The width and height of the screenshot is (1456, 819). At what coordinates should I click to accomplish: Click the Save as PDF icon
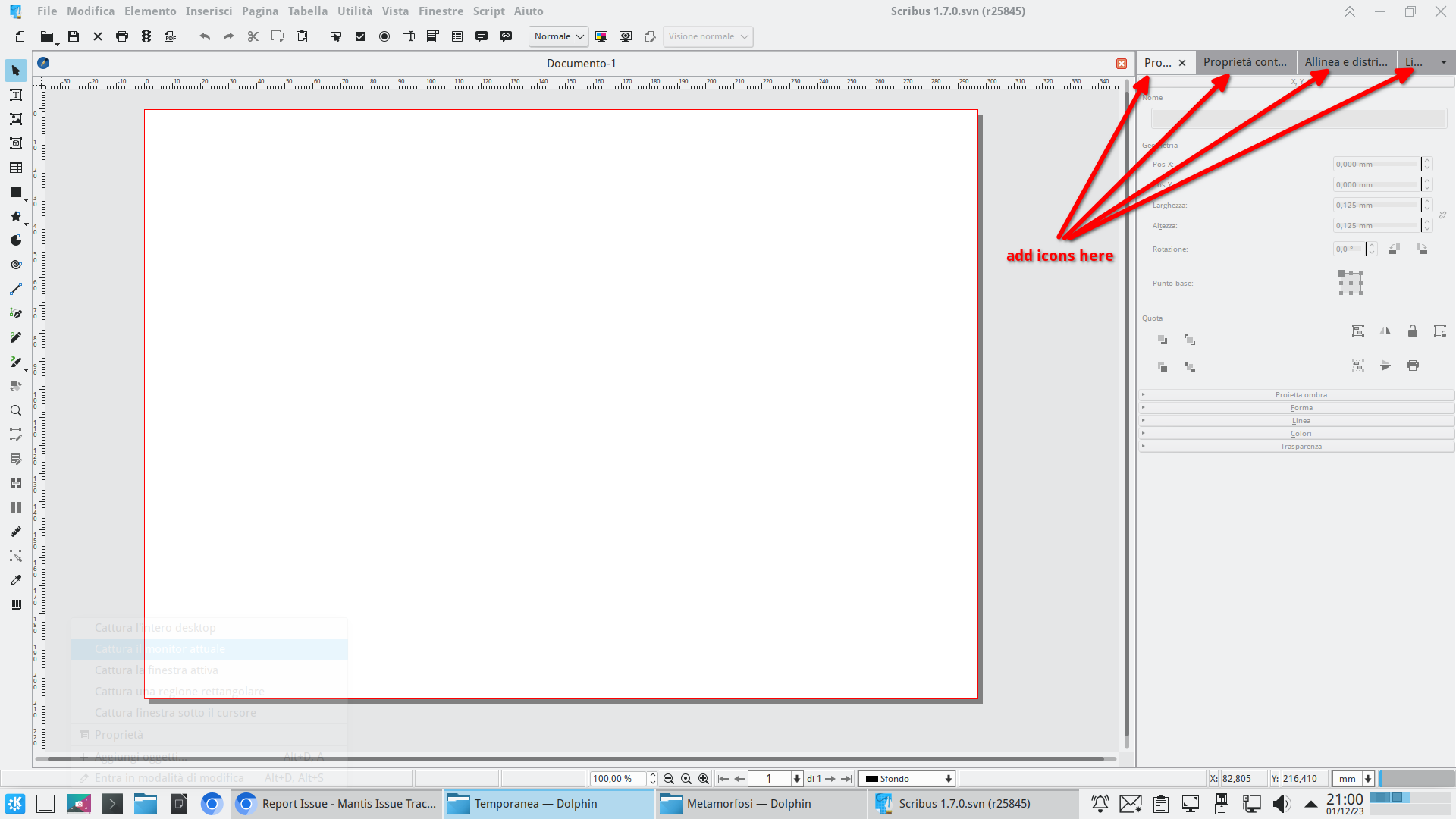coord(170,36)
